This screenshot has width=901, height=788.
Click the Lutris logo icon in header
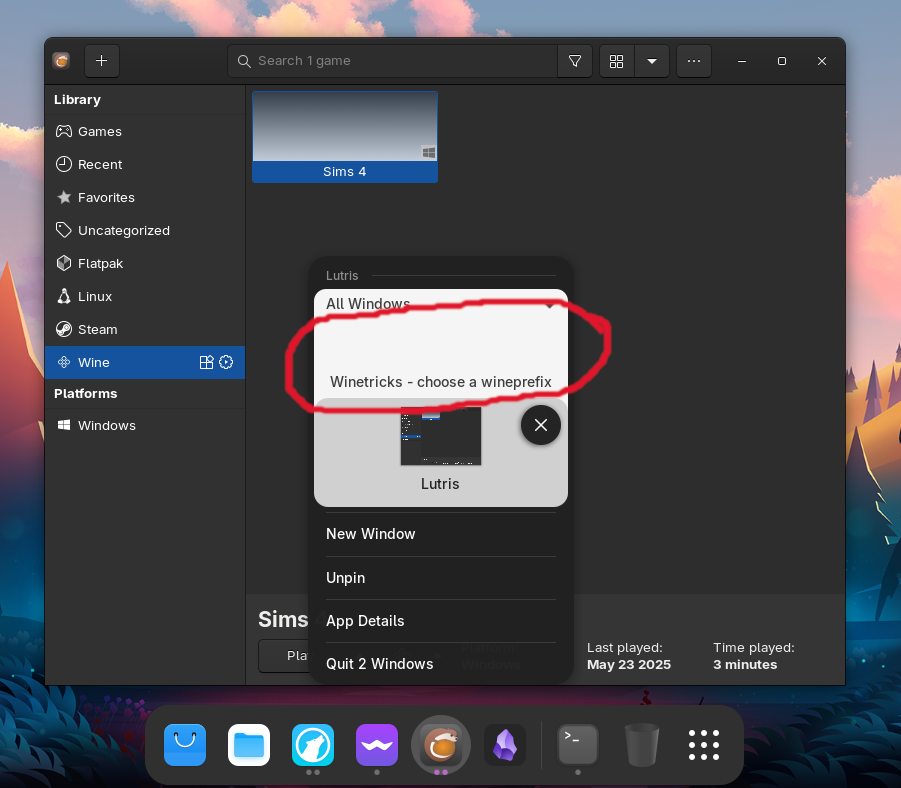click(61, 60)
